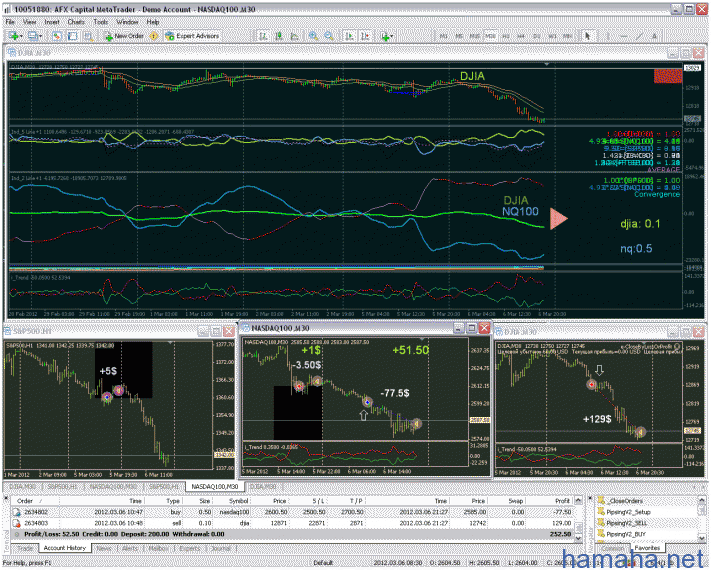711x570 pixels.
Task: Switch to the NASDAQ100,M30 chart tab
Action: [215, 487]
